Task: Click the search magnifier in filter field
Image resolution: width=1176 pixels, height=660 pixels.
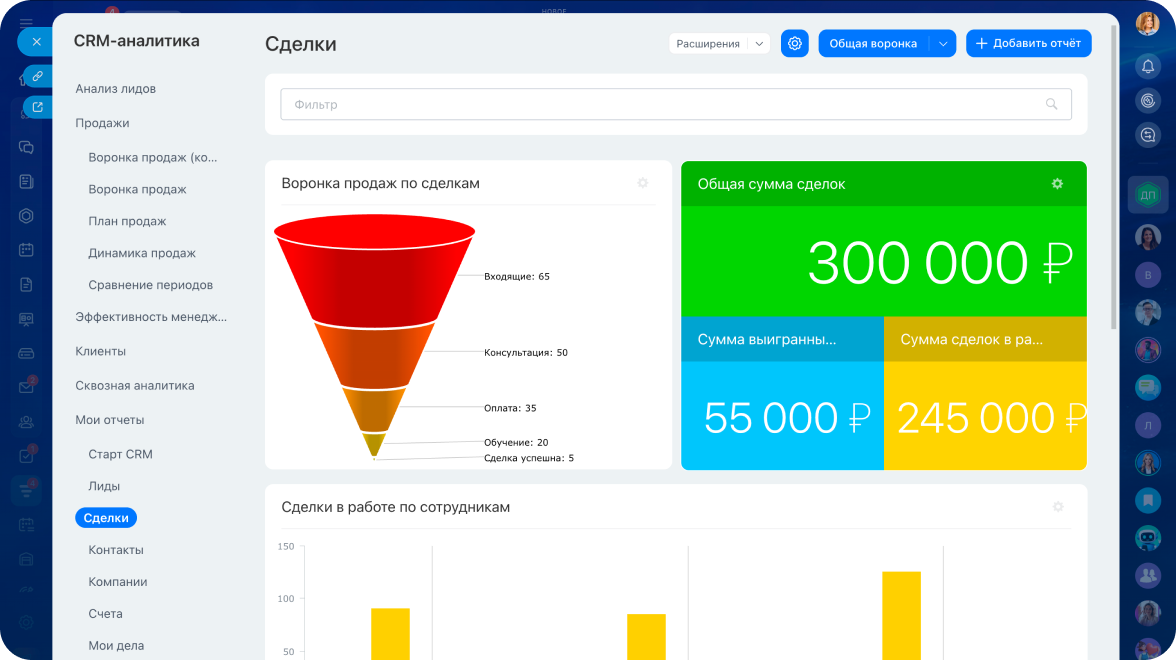Action: click(x=1051, y=104)
